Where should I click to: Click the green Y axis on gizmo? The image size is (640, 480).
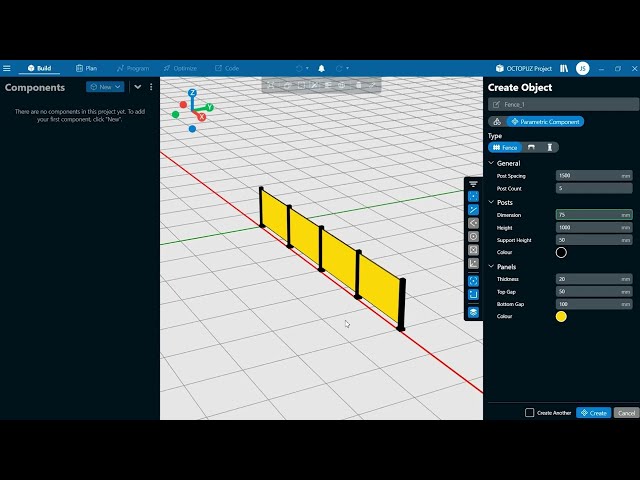pos(209,107)
